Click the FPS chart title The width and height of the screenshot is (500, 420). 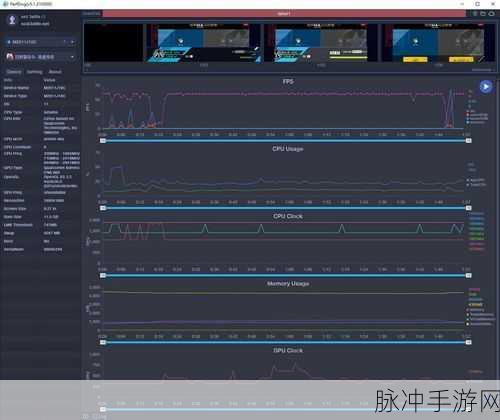(x=288, y=82)
